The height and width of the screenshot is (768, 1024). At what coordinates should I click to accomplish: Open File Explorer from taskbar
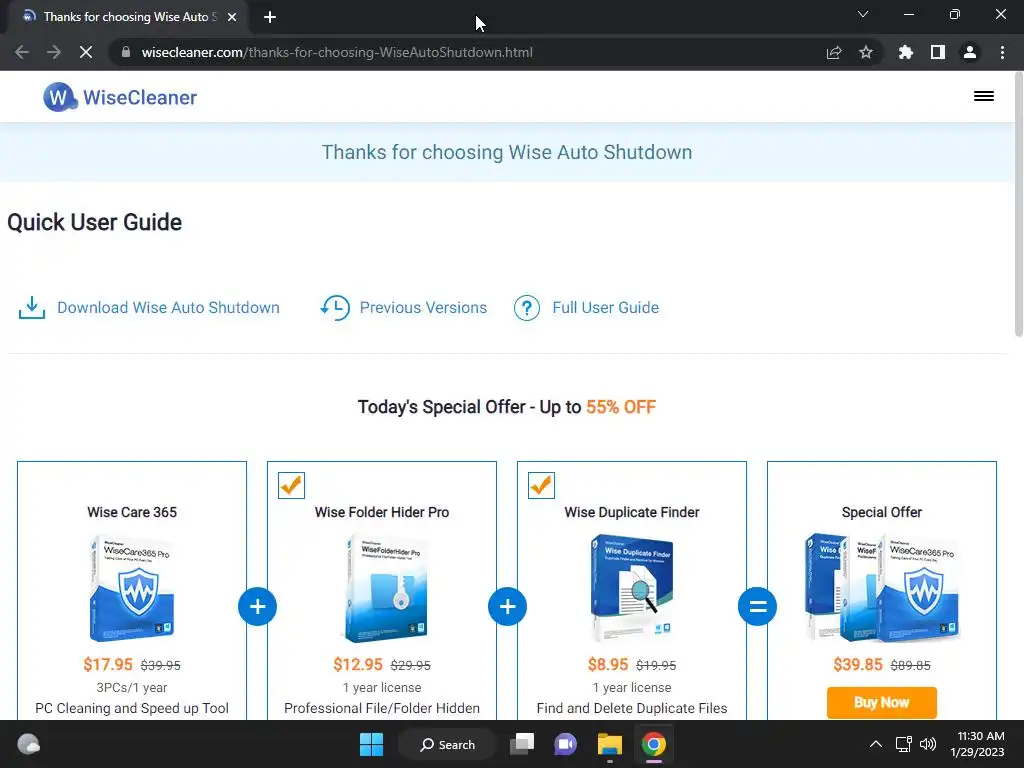[x=609, y=744]
